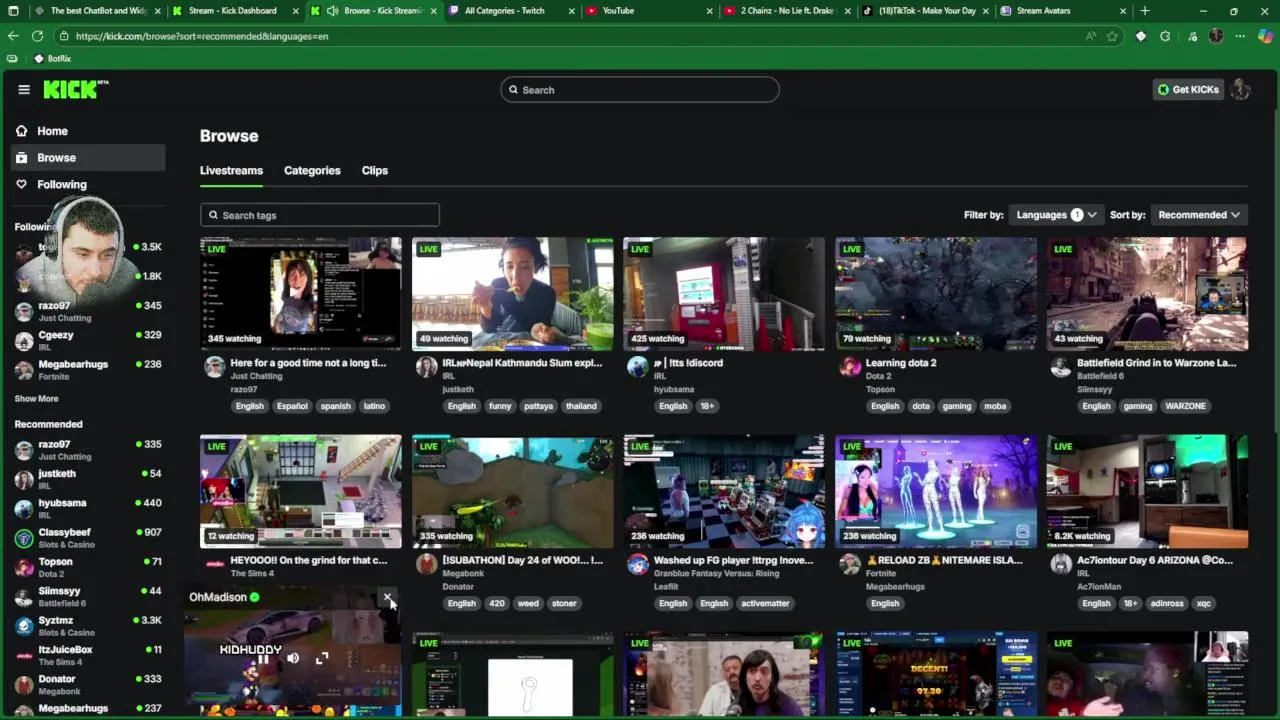Click the adinross tag

tap(1166, 603)
